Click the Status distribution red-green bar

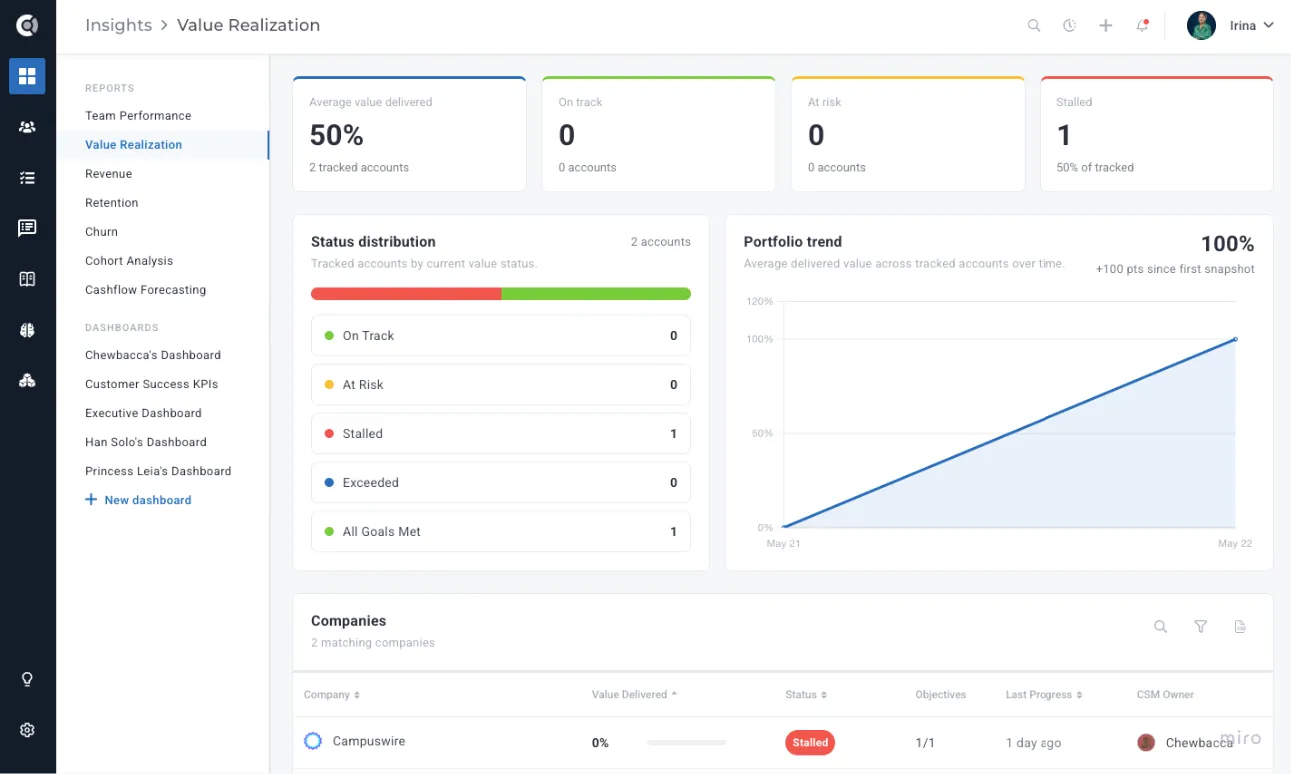coord(501,294)
